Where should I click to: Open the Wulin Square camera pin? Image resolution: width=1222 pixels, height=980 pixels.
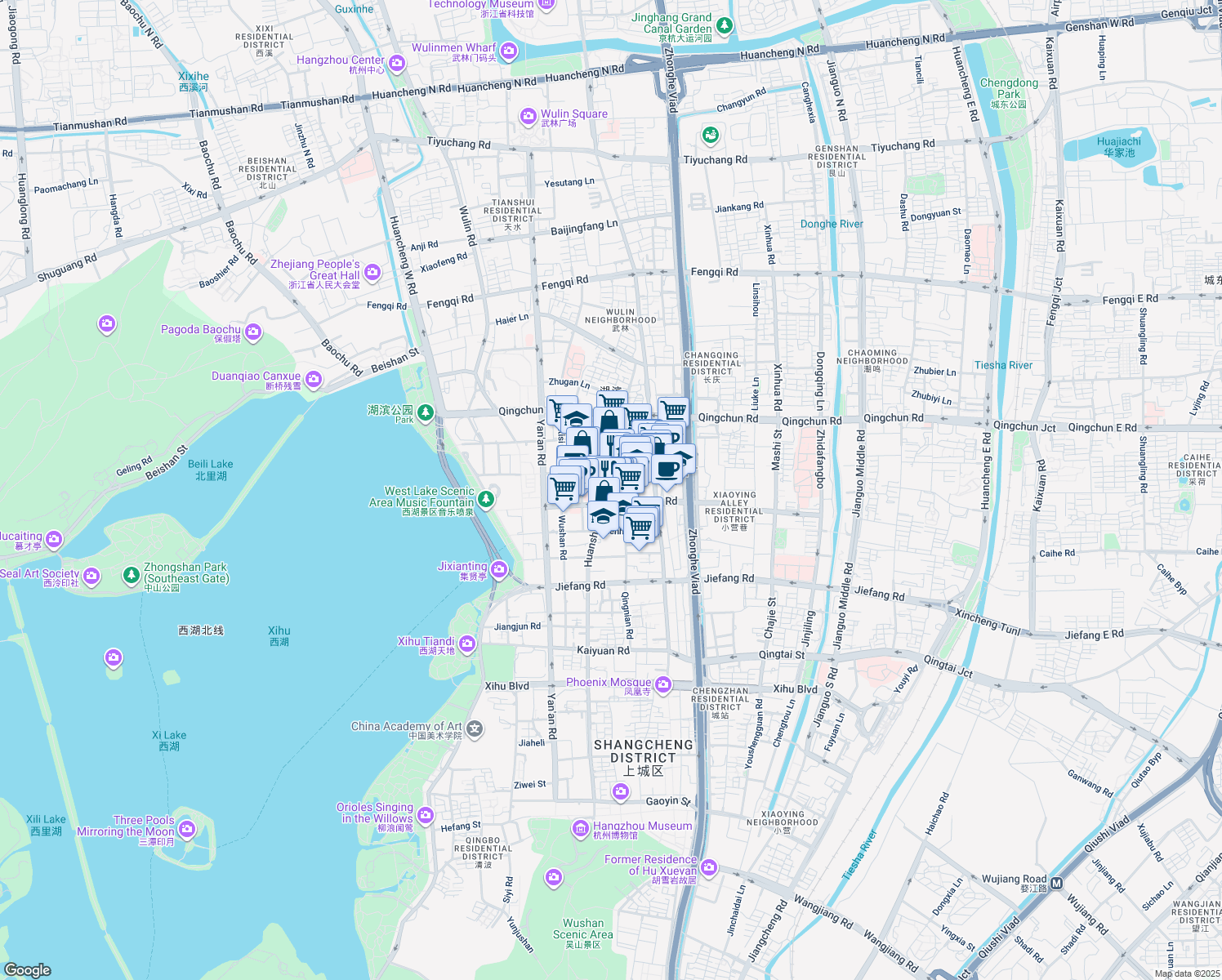point(528,117)
